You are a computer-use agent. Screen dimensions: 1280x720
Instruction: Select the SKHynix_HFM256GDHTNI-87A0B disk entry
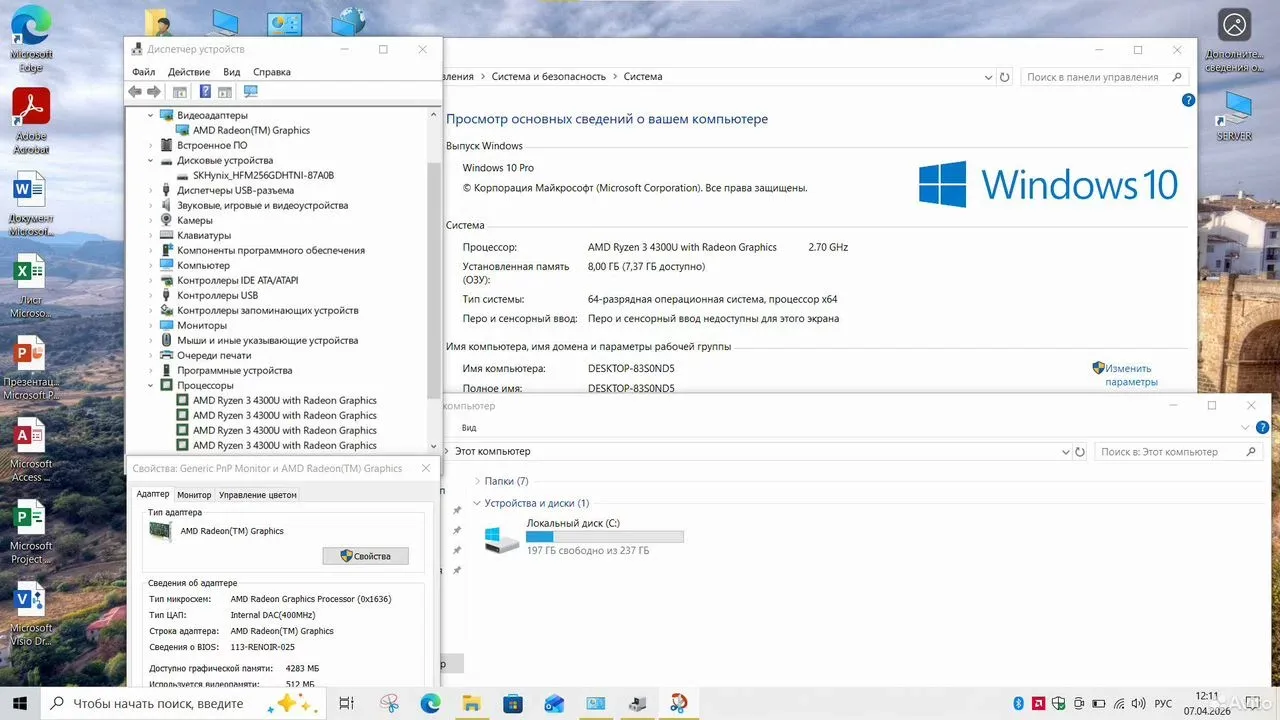(263, 175)
